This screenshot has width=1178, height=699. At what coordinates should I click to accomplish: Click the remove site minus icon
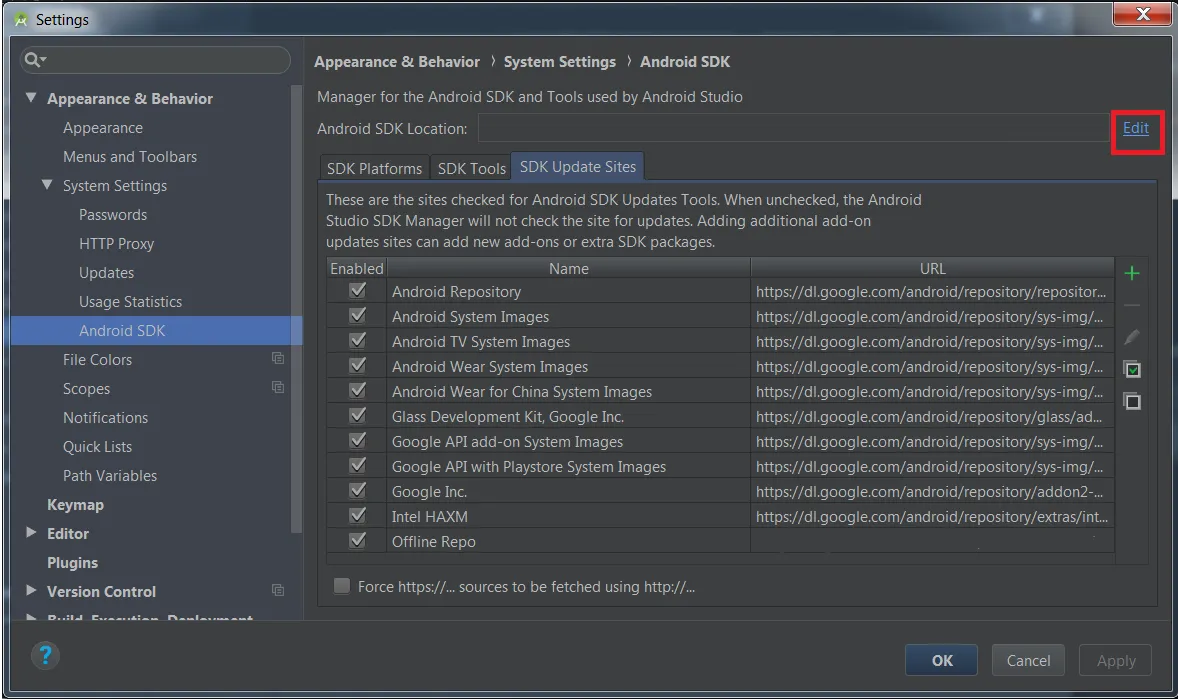(1131, 305)
